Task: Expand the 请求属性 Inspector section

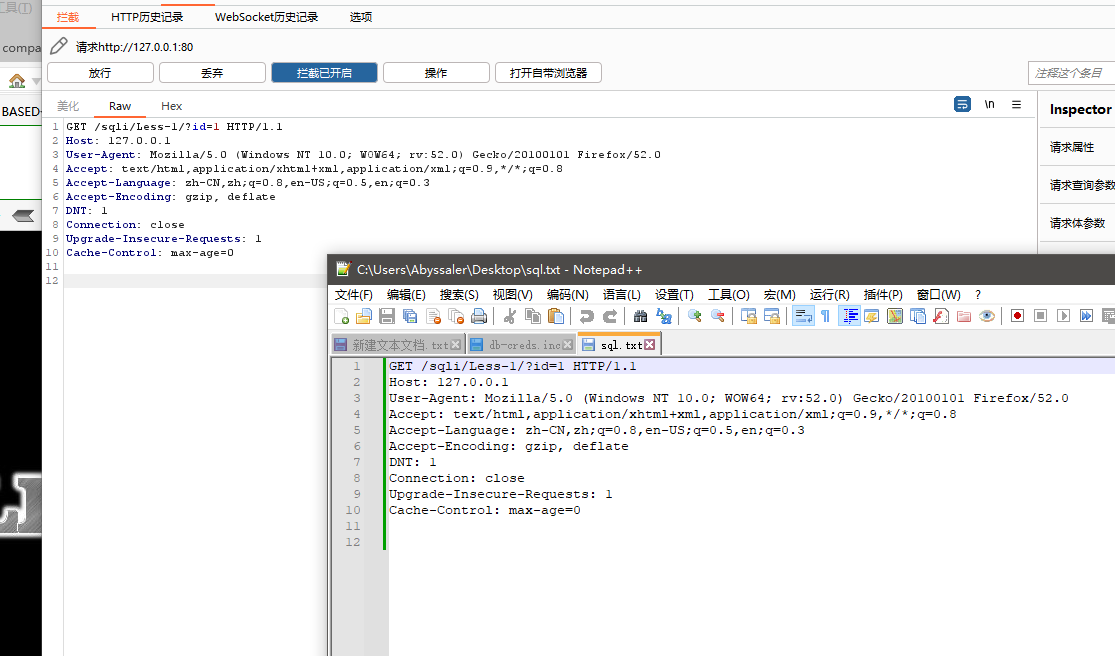Action: pyautogui.click(x=1077, y=147)
